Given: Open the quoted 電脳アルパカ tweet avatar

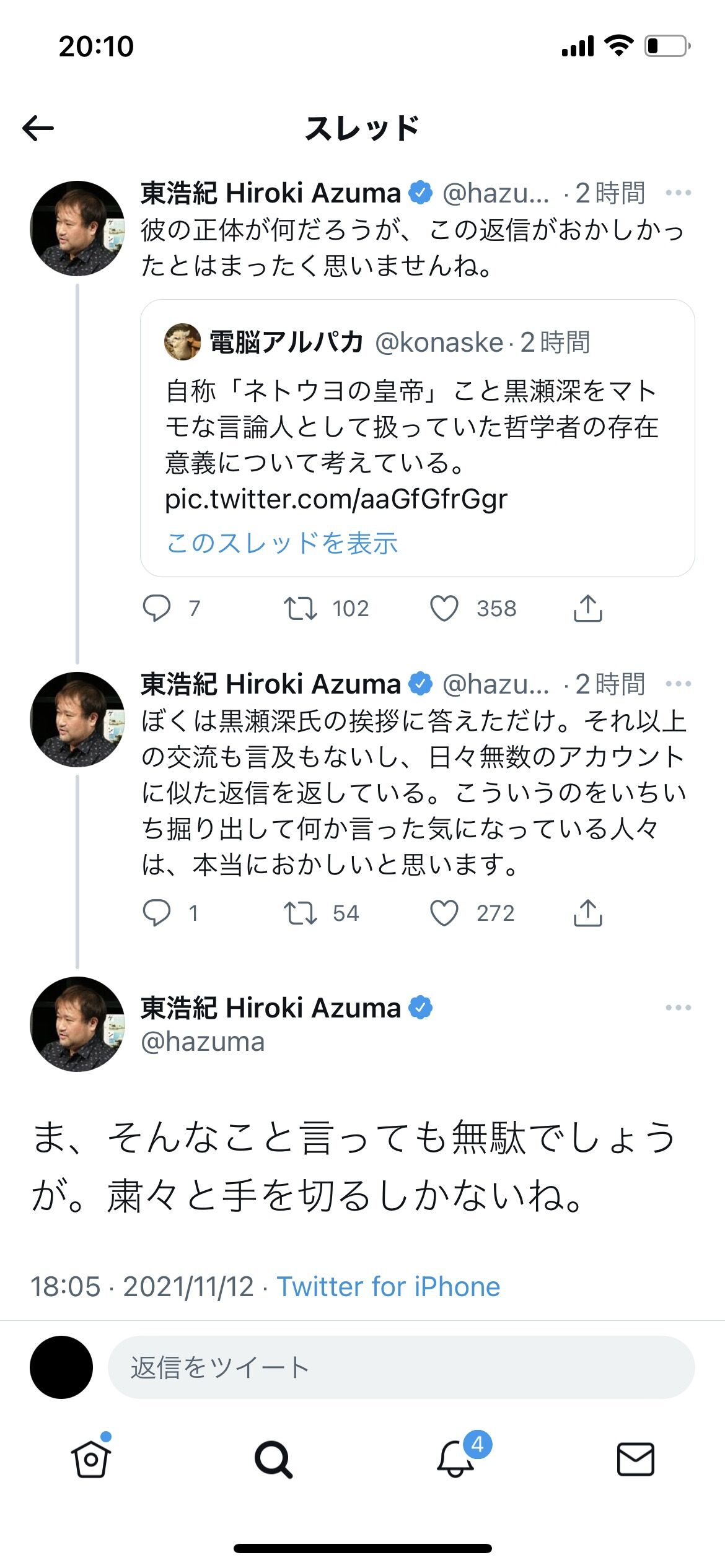Looking at the screenshot, I should 182,342.
